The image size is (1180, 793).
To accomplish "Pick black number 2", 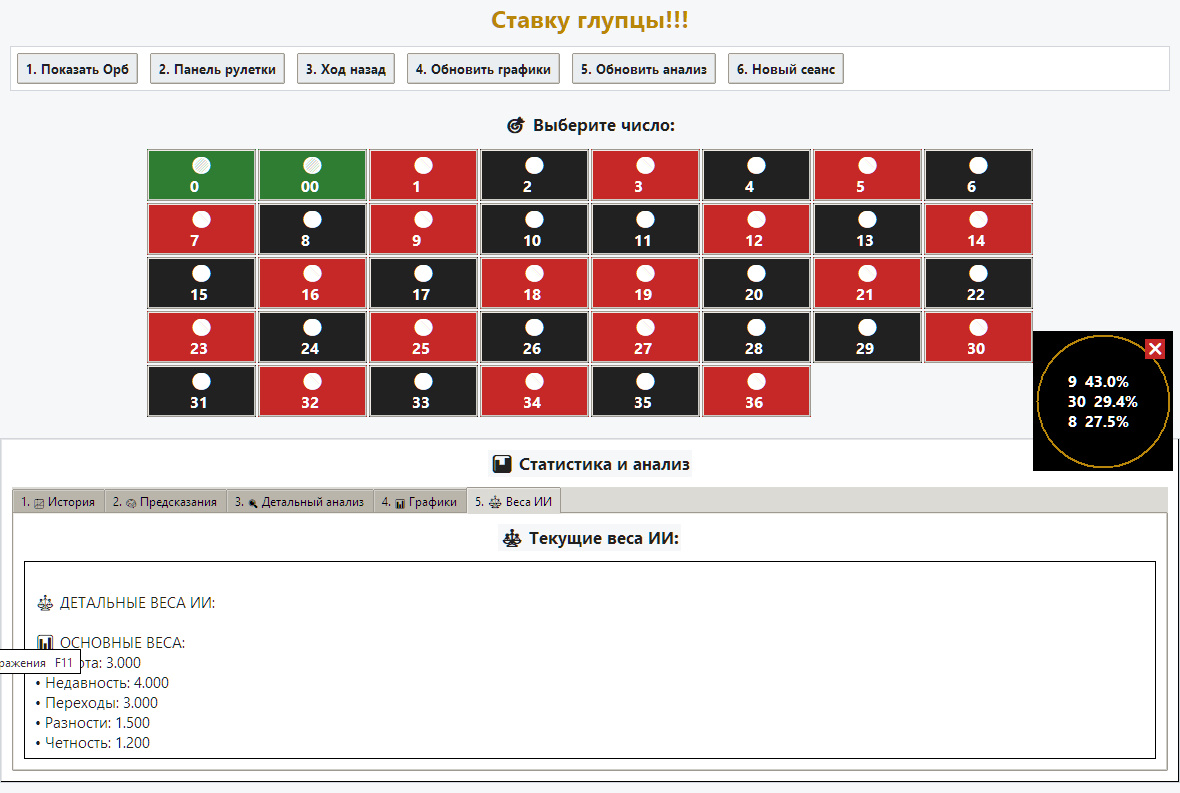I will (x=534, y=175).
